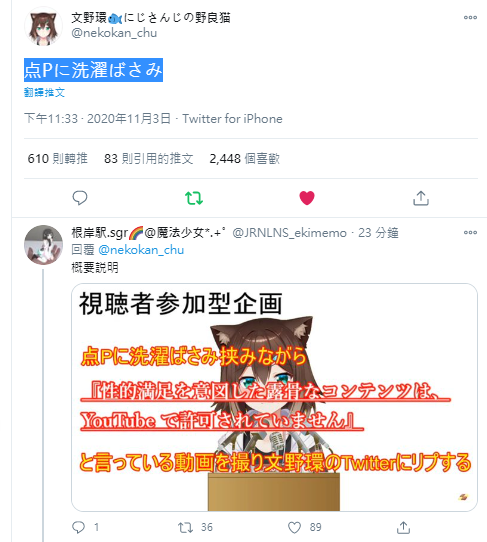Open share options for the main tweet

tap(421, 198)
